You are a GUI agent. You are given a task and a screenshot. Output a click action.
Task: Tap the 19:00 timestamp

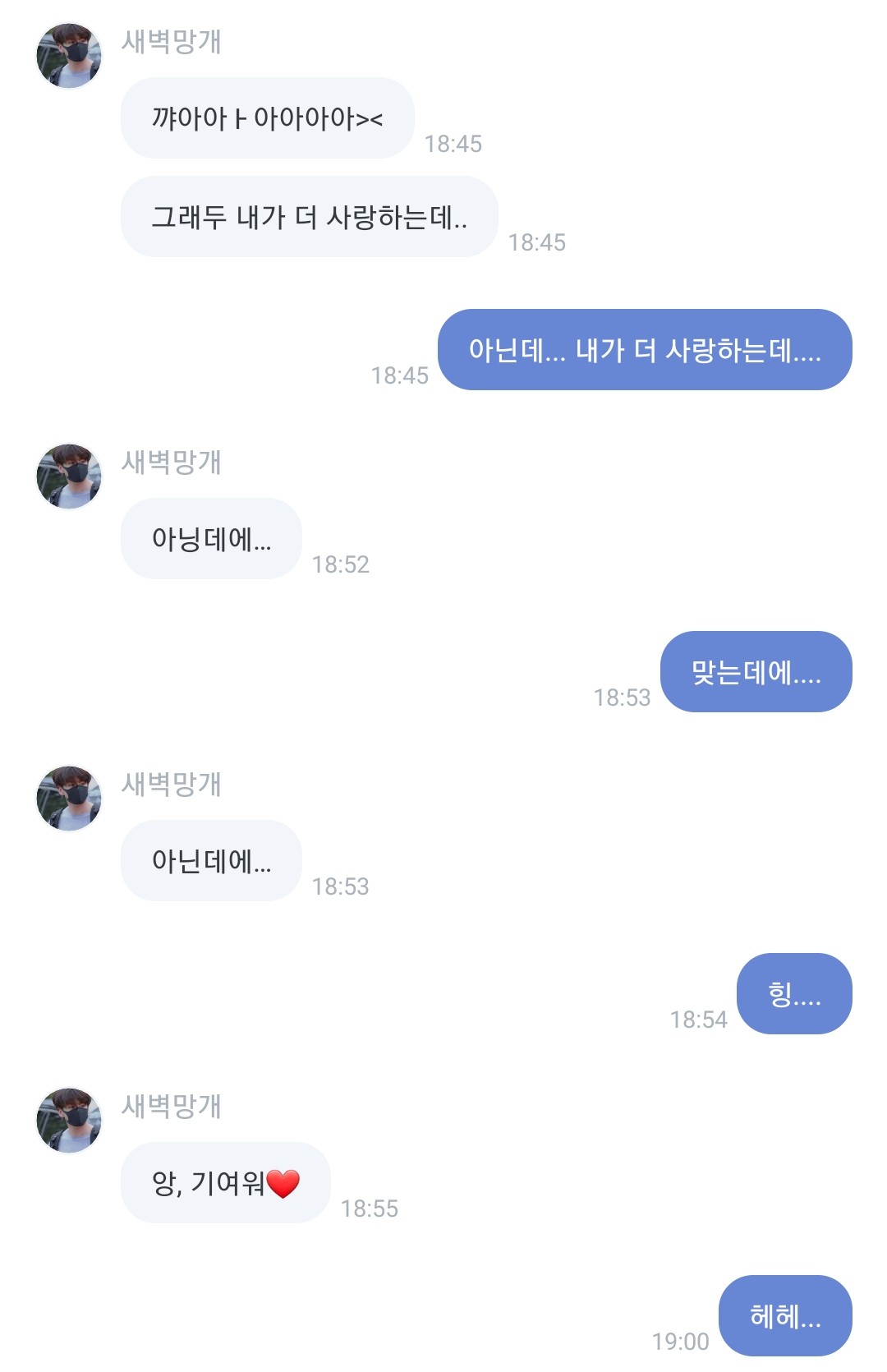(680, 1342)
